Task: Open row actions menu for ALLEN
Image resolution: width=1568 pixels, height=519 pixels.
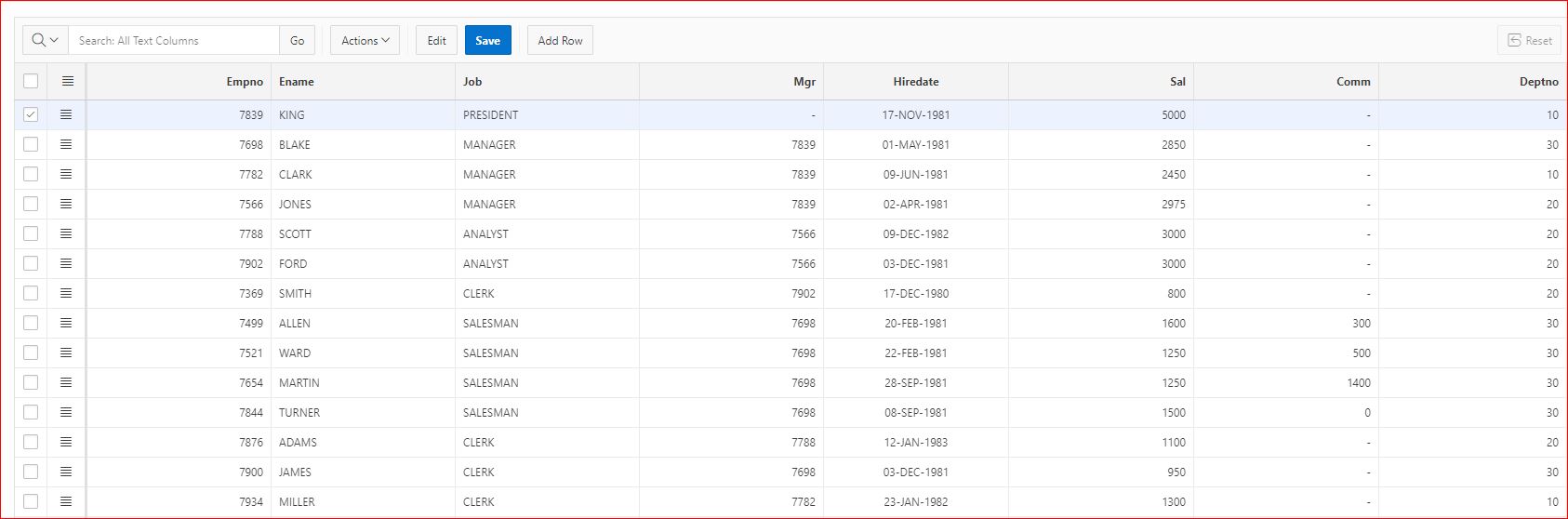Action: click(66, 323)
